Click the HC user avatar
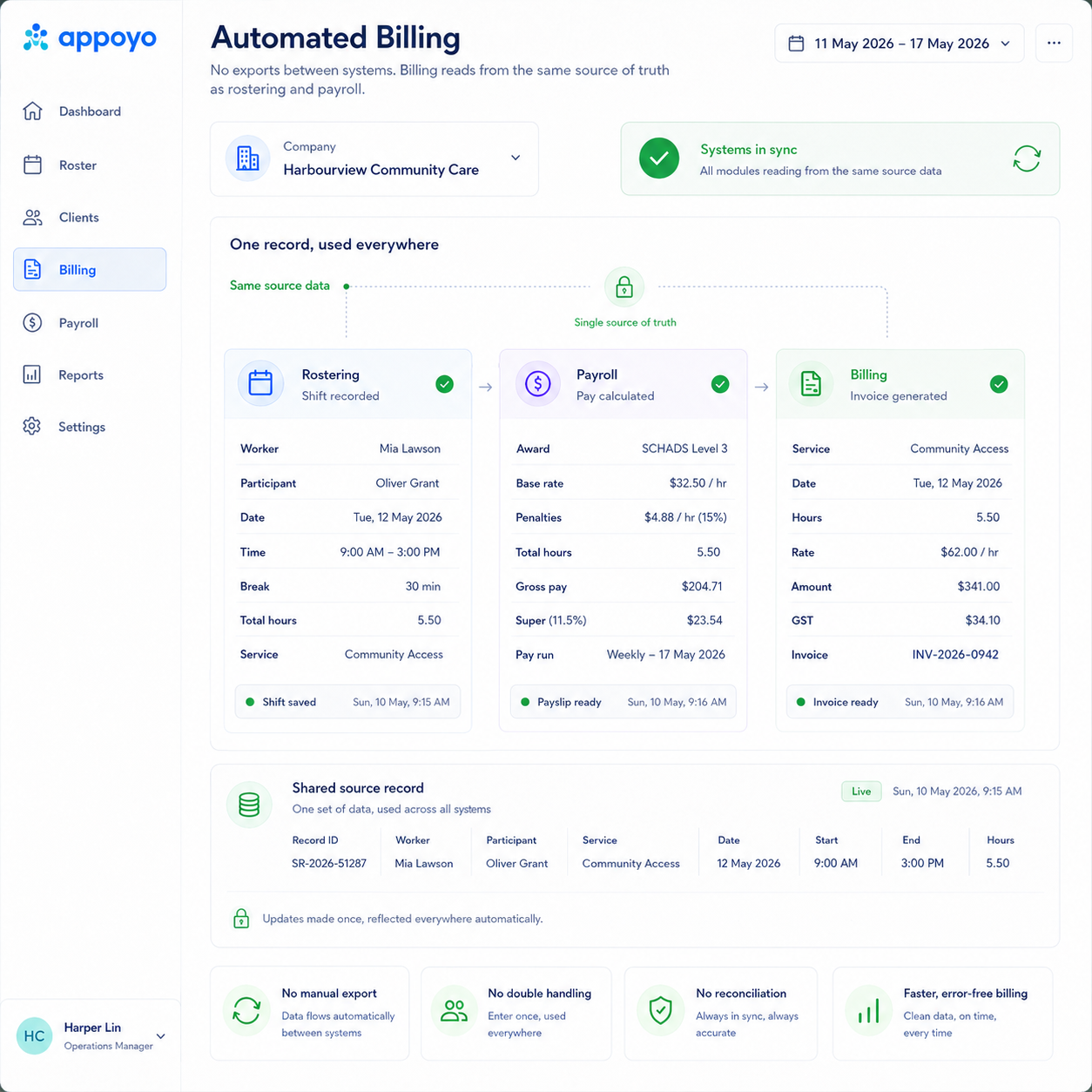Image resolution: width=1092 pixels, height=1092 pixels. [x=35, y=1036]
